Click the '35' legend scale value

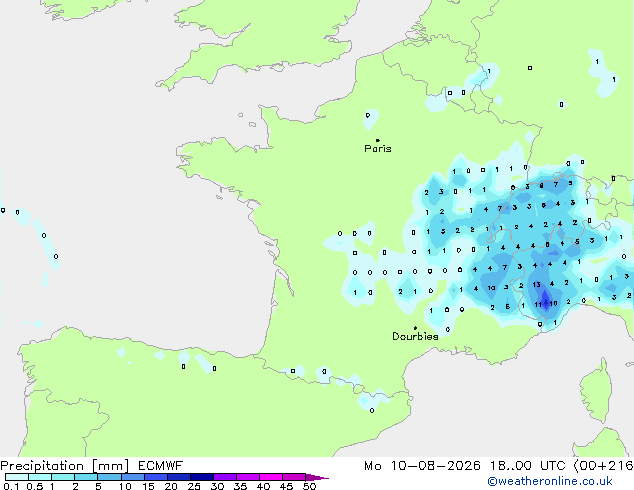(x=240, y=486)
